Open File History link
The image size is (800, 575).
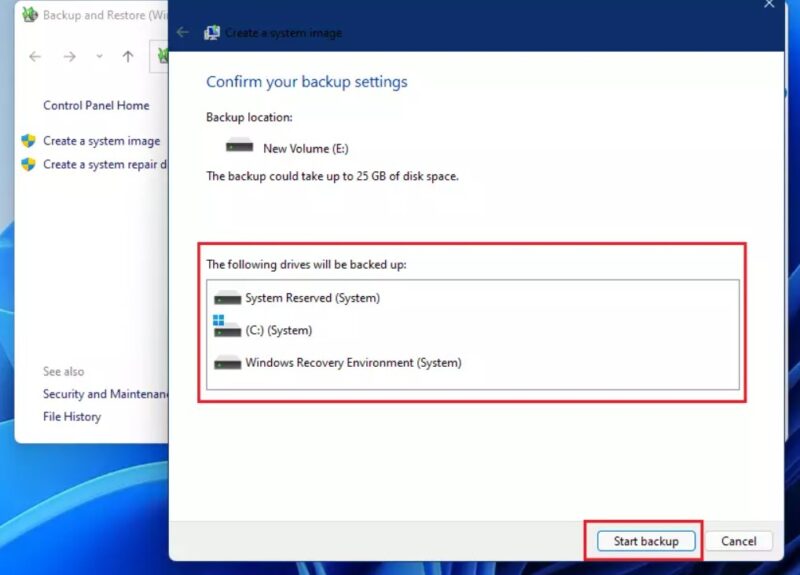pyautogui.click(x=72, y=417)
